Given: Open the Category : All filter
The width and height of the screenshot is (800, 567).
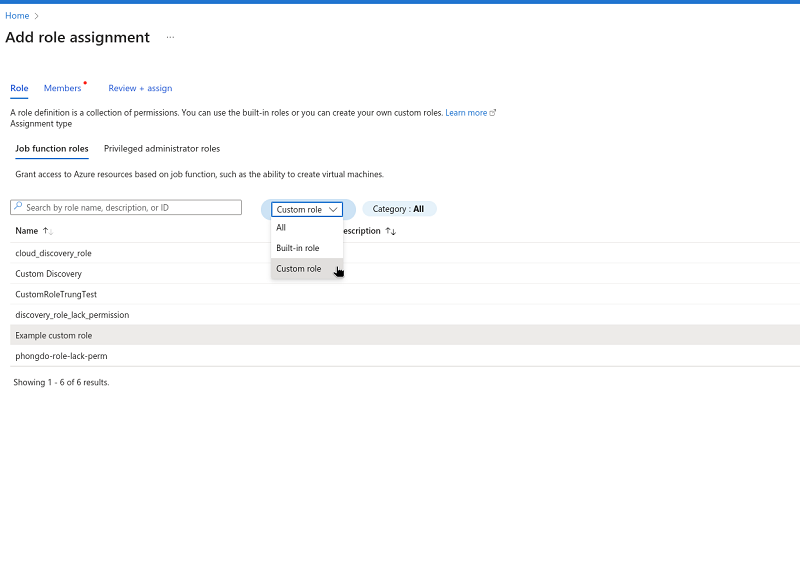Looking at the screenshot, I should pyautogui.click(x=398, y=209).
